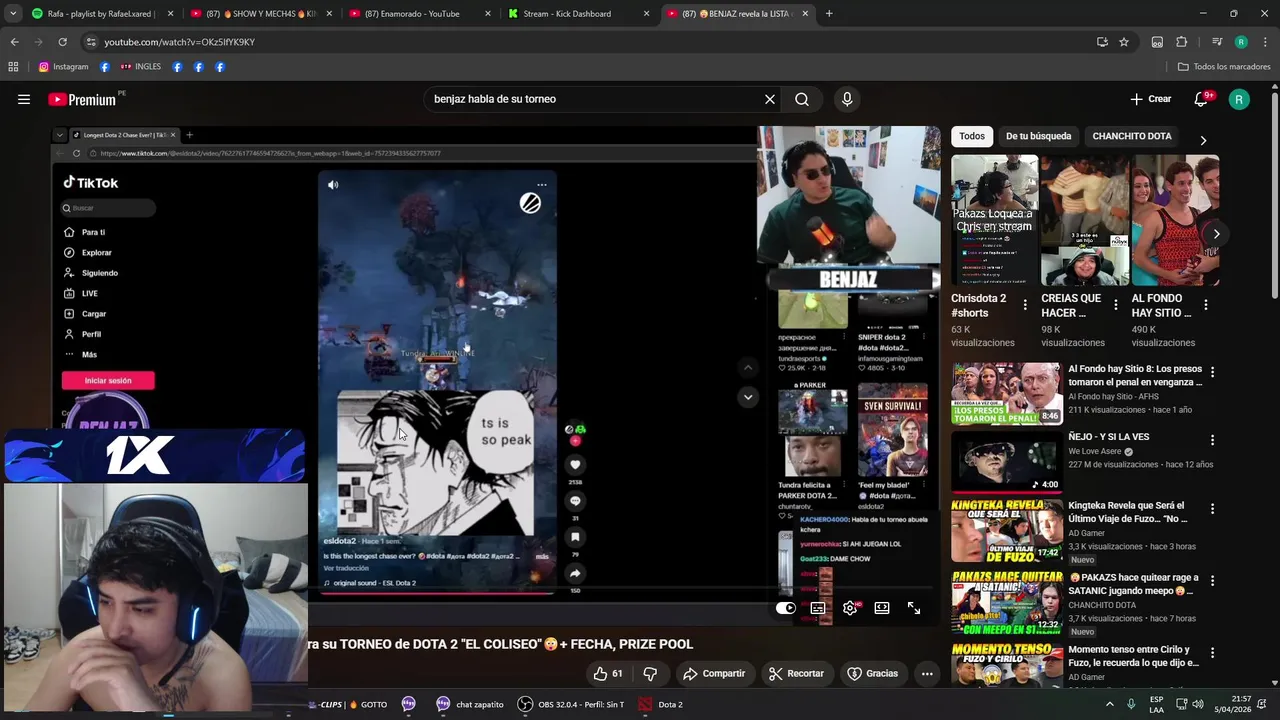
Task: Install the page as an app
Action: 1102,42
